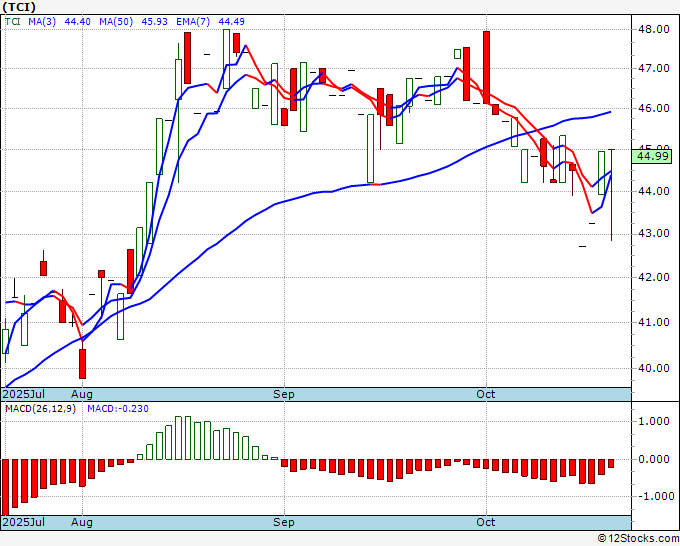Click the MA(3) value 44.40
680x546 pixels.
pos(78,21)
